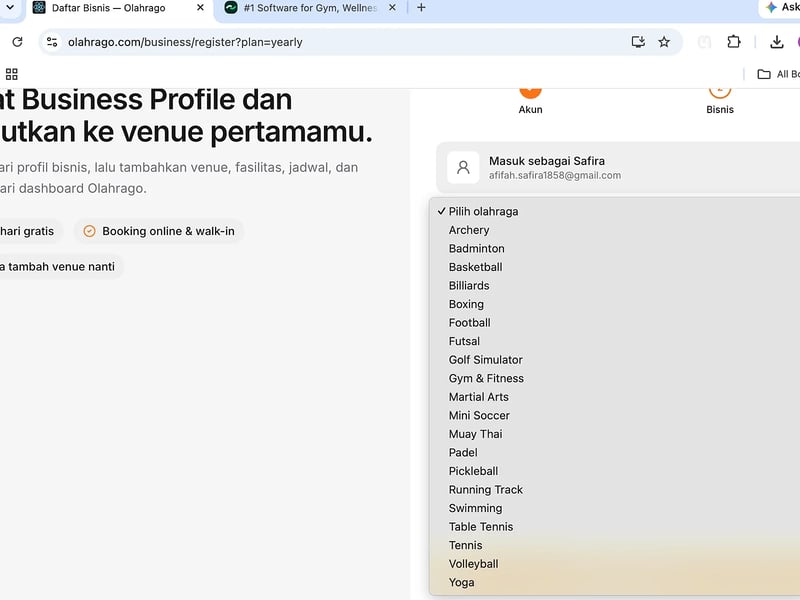Image resolution: width=800 pixels, height=600 pixels.
Task: Open the Extensions puzzle icon
Action: point(734,42)
